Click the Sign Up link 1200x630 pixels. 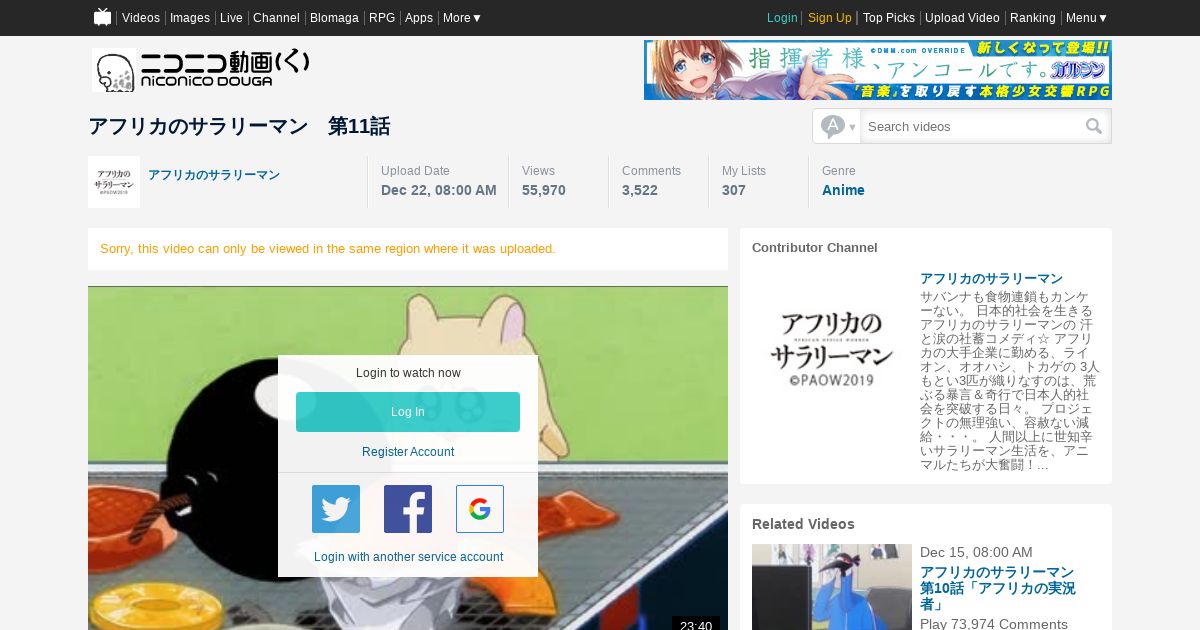(830, 18)
